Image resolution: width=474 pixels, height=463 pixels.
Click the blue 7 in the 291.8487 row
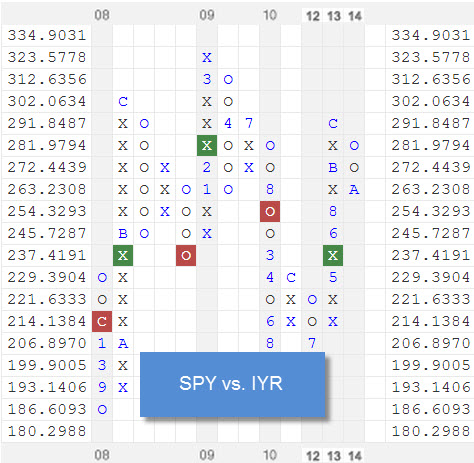tap(249, 123)
